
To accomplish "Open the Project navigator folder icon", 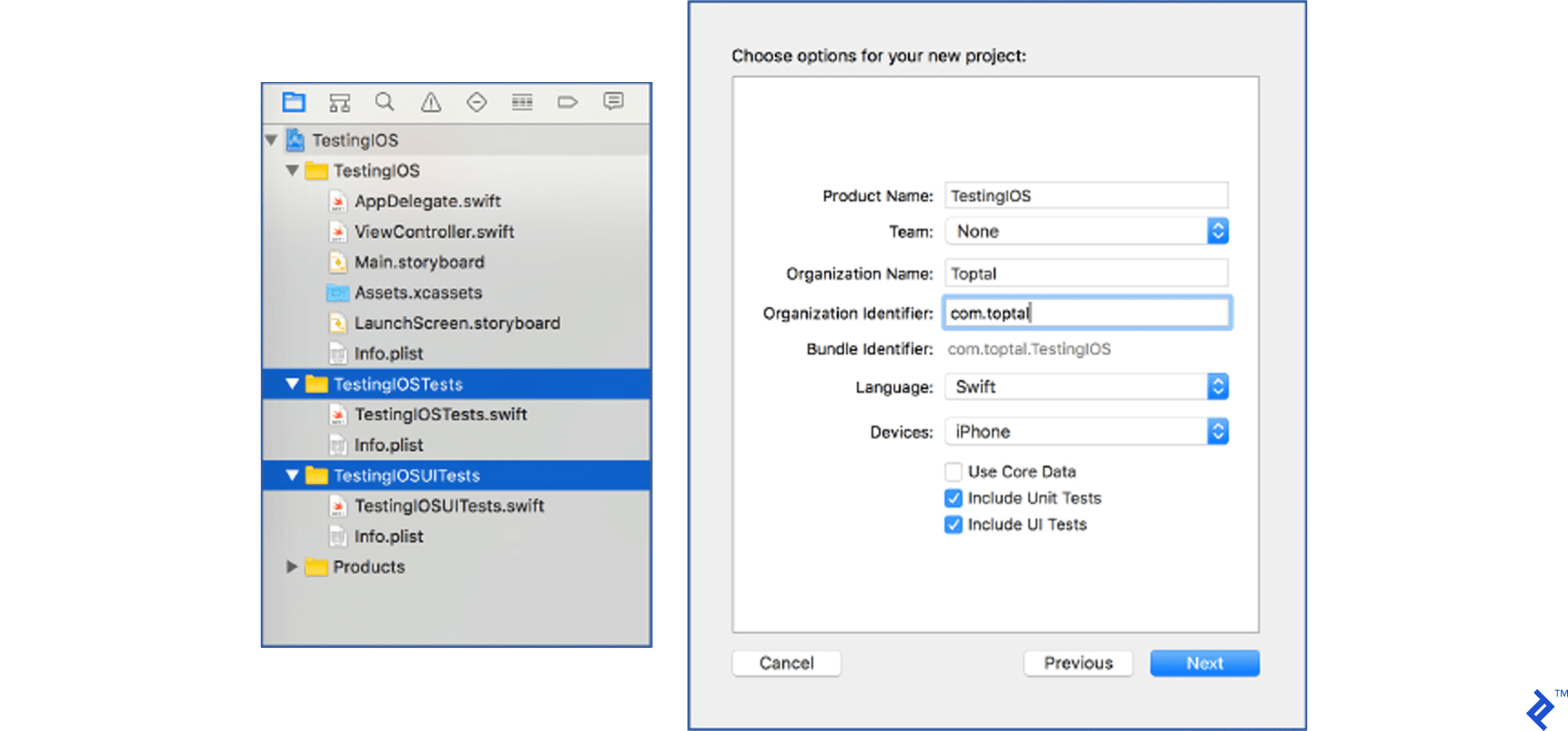I will click(x=294, y=102).
